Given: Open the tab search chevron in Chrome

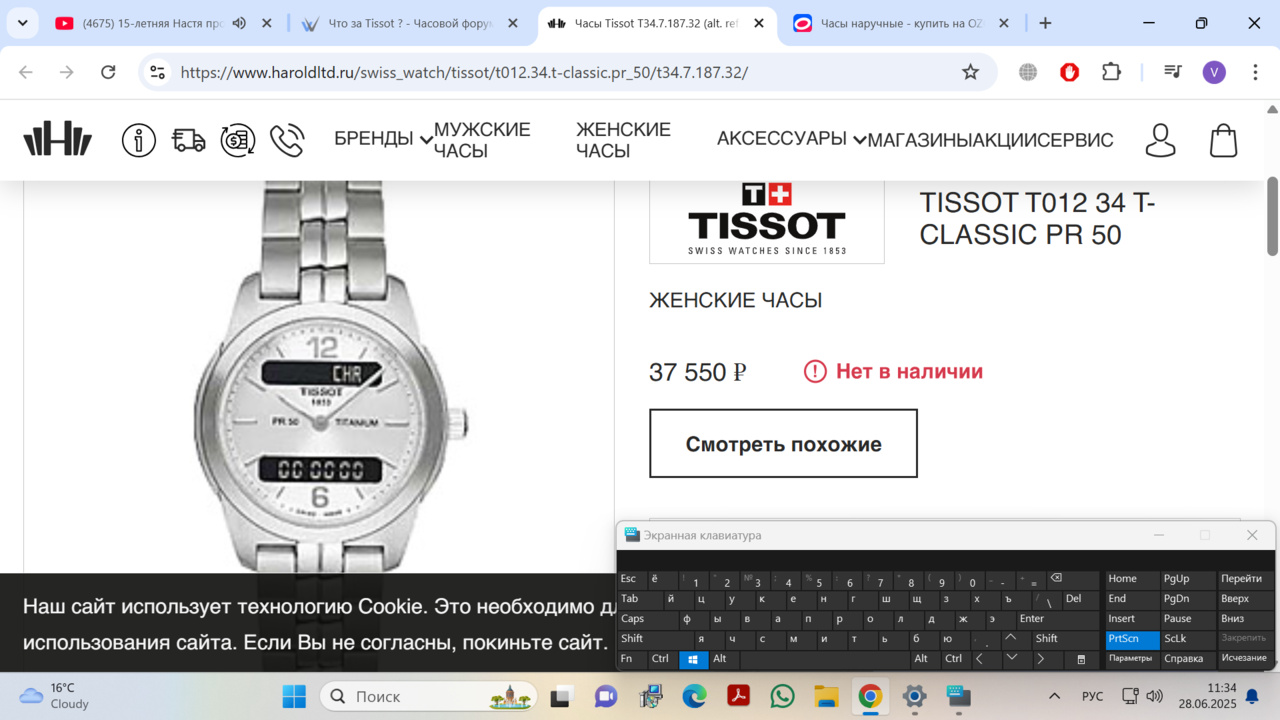Looking at the screenshot, I should coord(22,23).
